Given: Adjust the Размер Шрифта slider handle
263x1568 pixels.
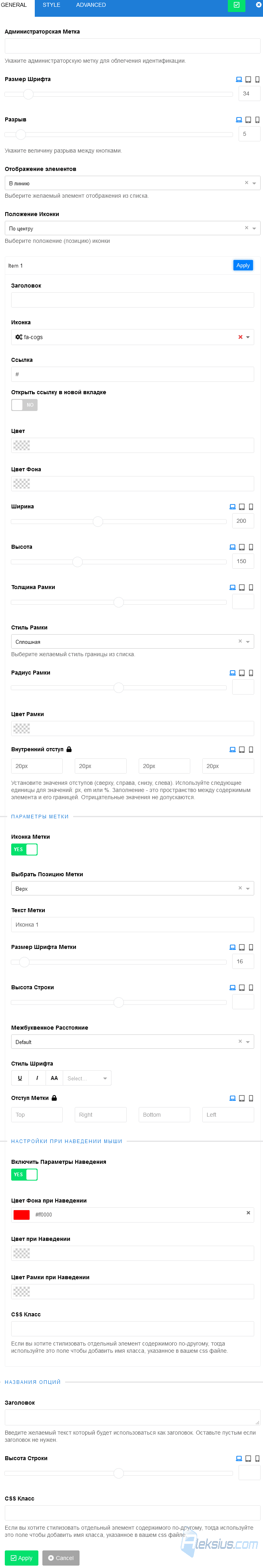Looking at the screenshot, I should point(28,94).
